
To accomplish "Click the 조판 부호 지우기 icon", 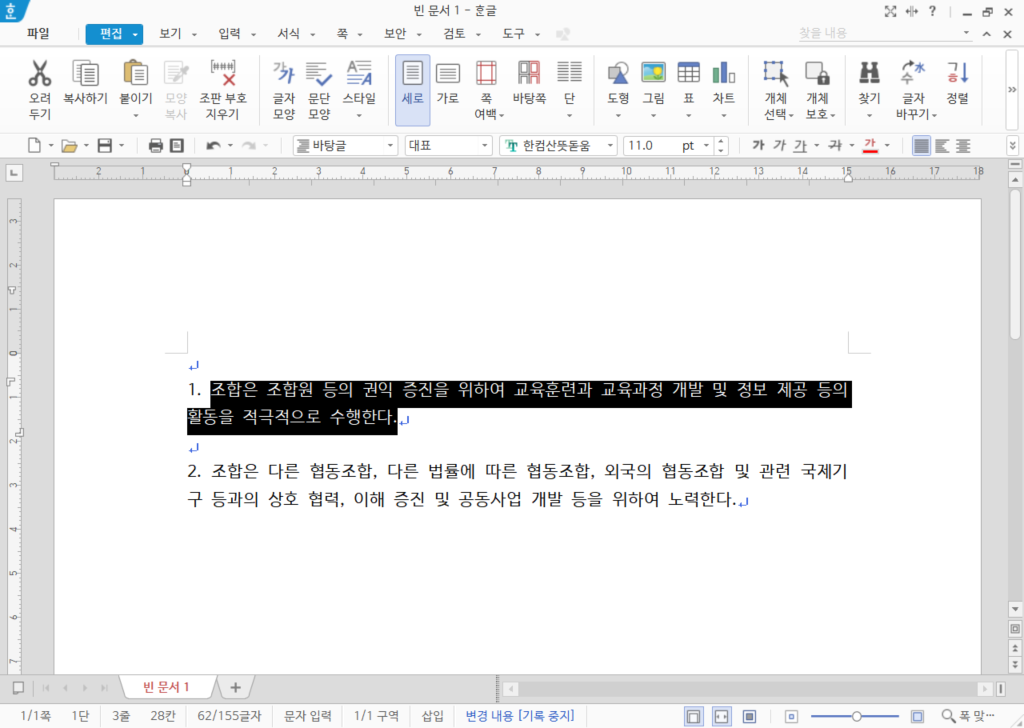I will [x=223, y=74].
